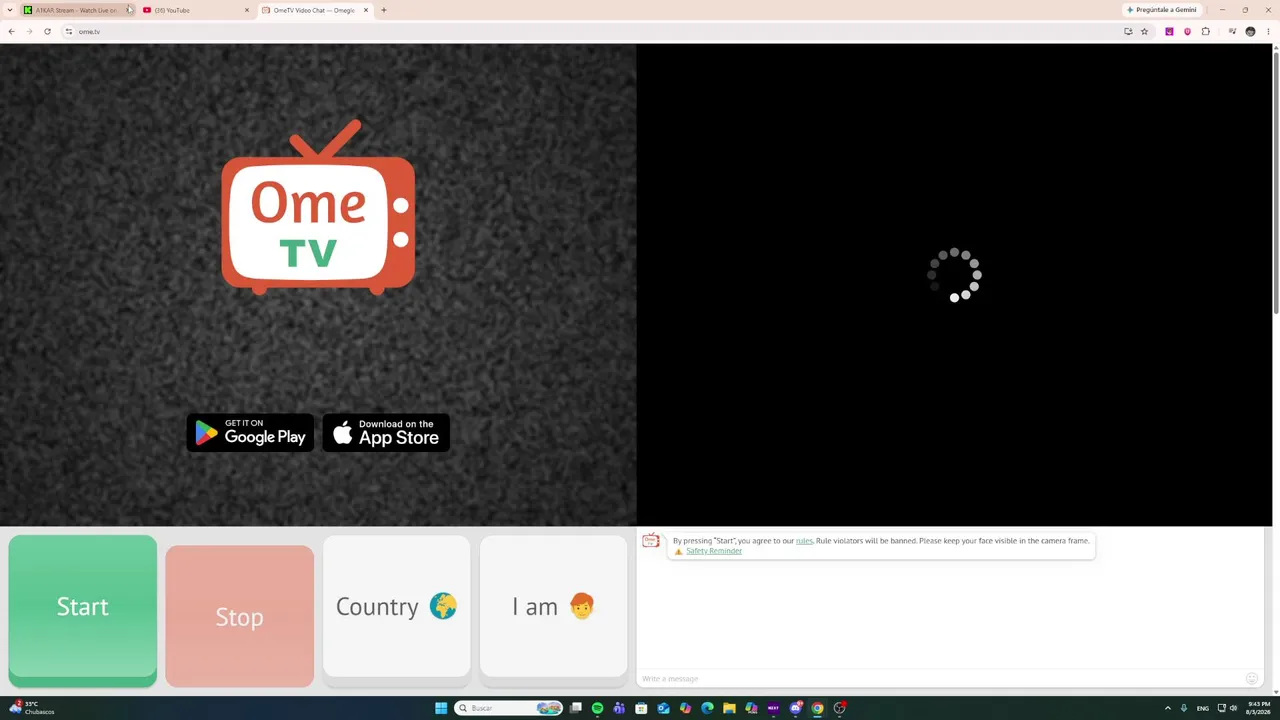Viewport: 1280px width, 720px height.
Task: Click the ENG language indicator
Action: tap(1203, 708)
